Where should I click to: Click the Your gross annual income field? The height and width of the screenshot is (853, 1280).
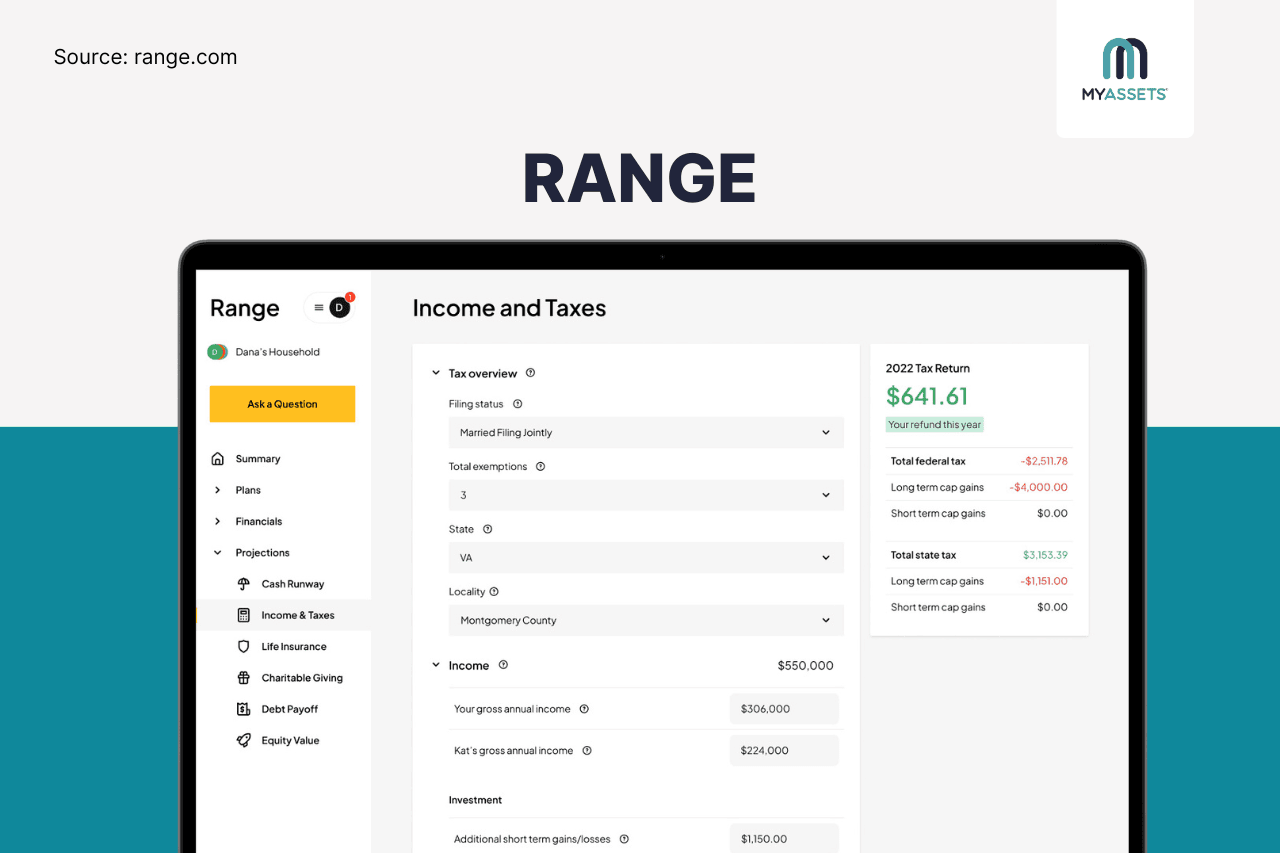[784, 709]
